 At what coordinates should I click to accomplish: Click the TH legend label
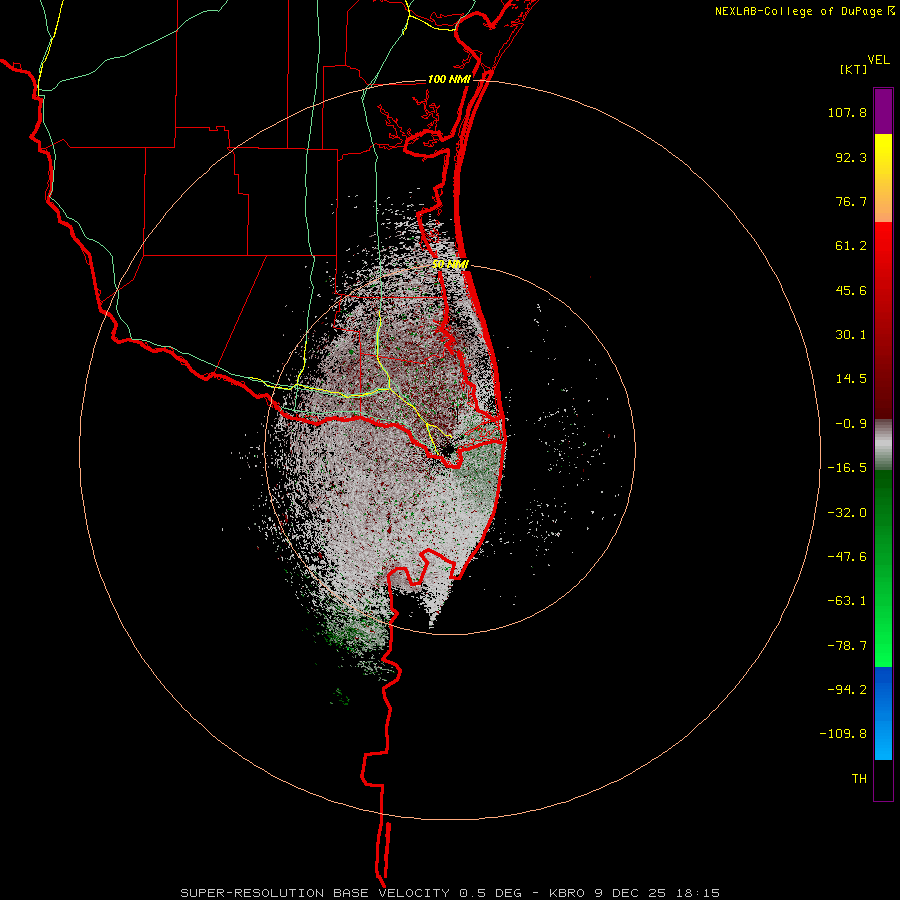click(x=859, y=779)
